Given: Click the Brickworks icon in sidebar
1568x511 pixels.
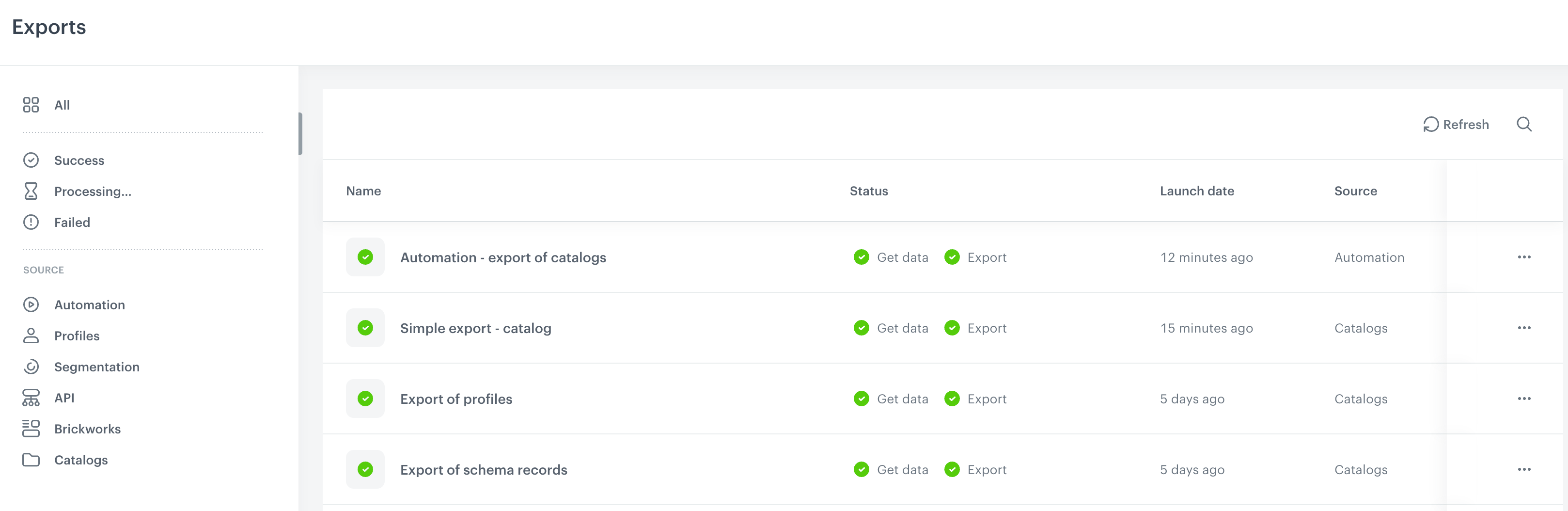Looking at the screenshot, I should coord(31,429).
